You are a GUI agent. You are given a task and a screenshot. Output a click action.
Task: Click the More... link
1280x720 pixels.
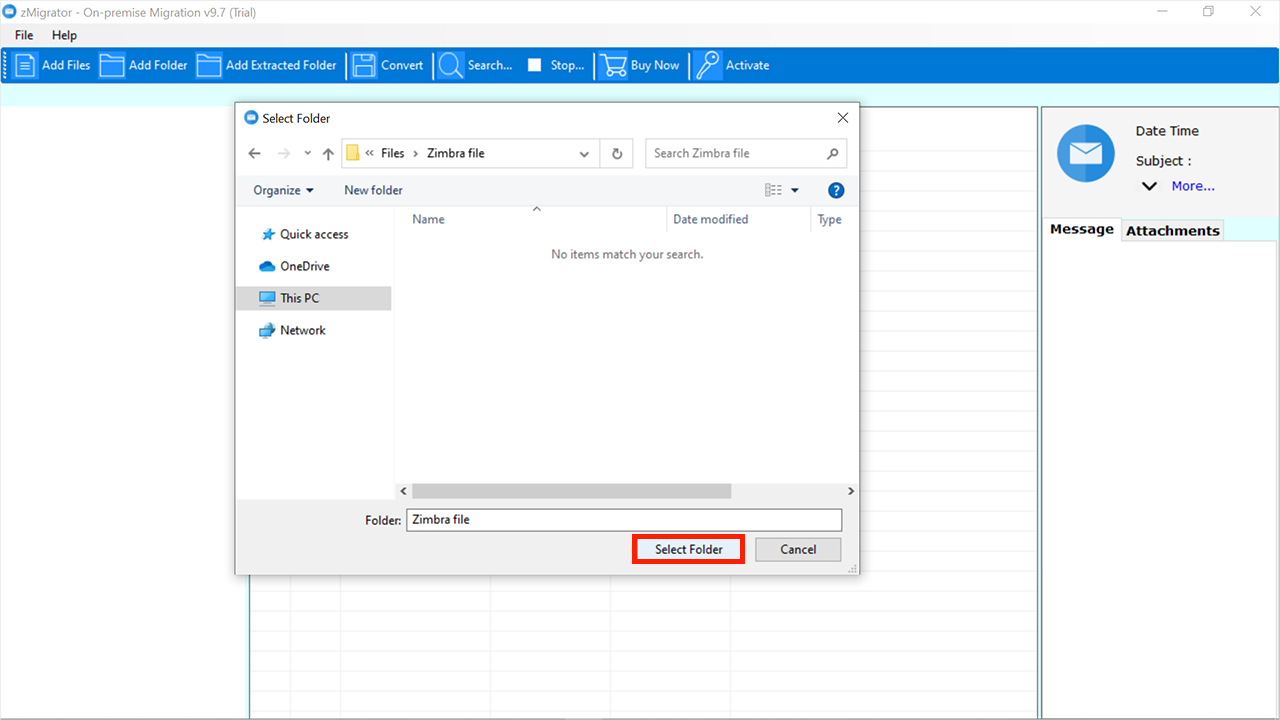[x=1193, y=186]
